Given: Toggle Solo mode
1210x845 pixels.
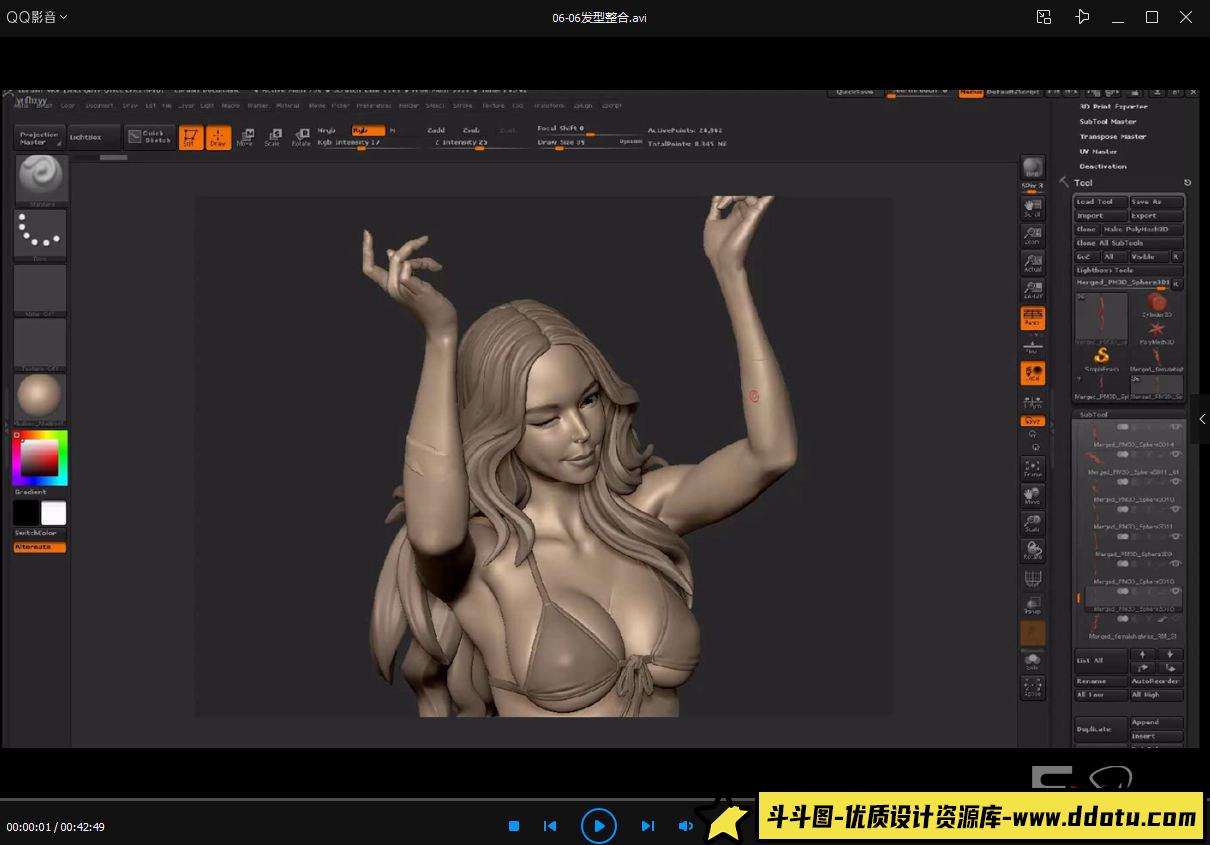Looking at the screenshot, I should pyautogui.click(x=1033, y=661).
